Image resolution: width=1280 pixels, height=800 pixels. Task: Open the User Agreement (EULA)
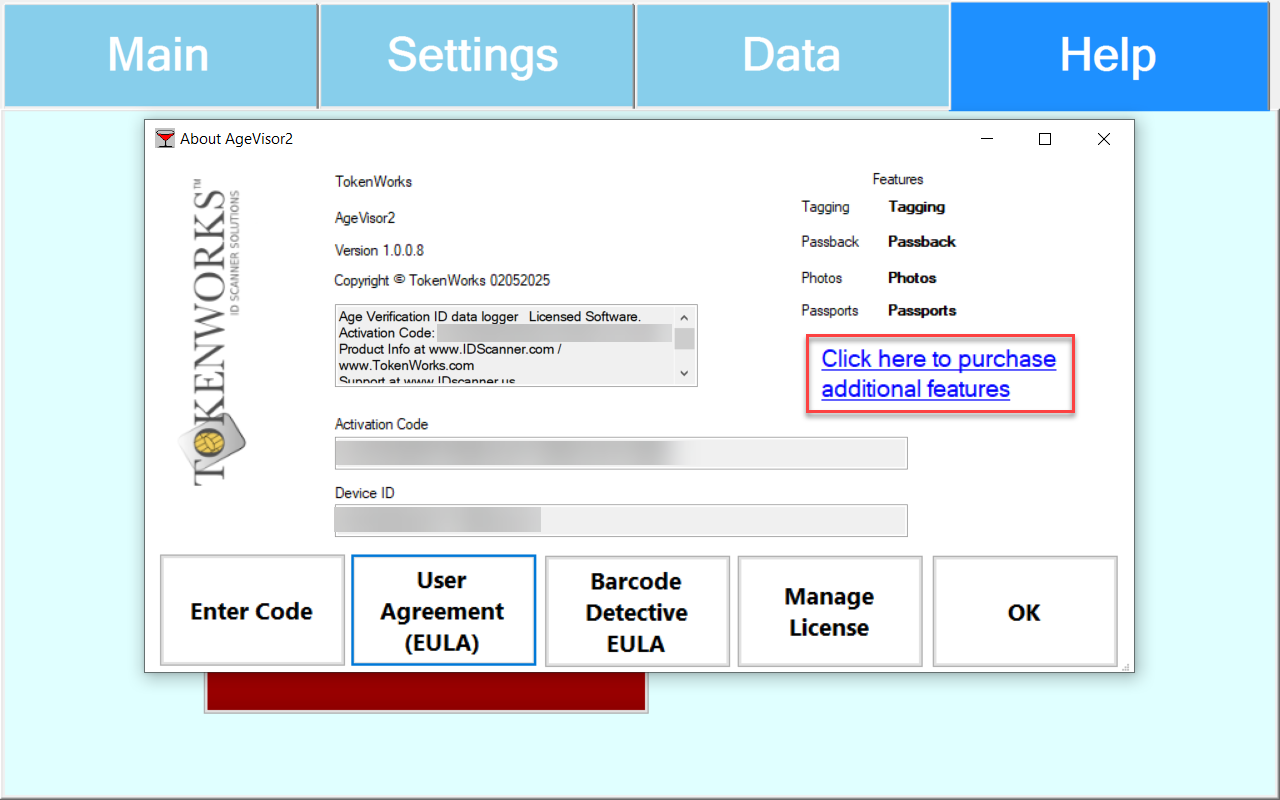pos(443,611)
